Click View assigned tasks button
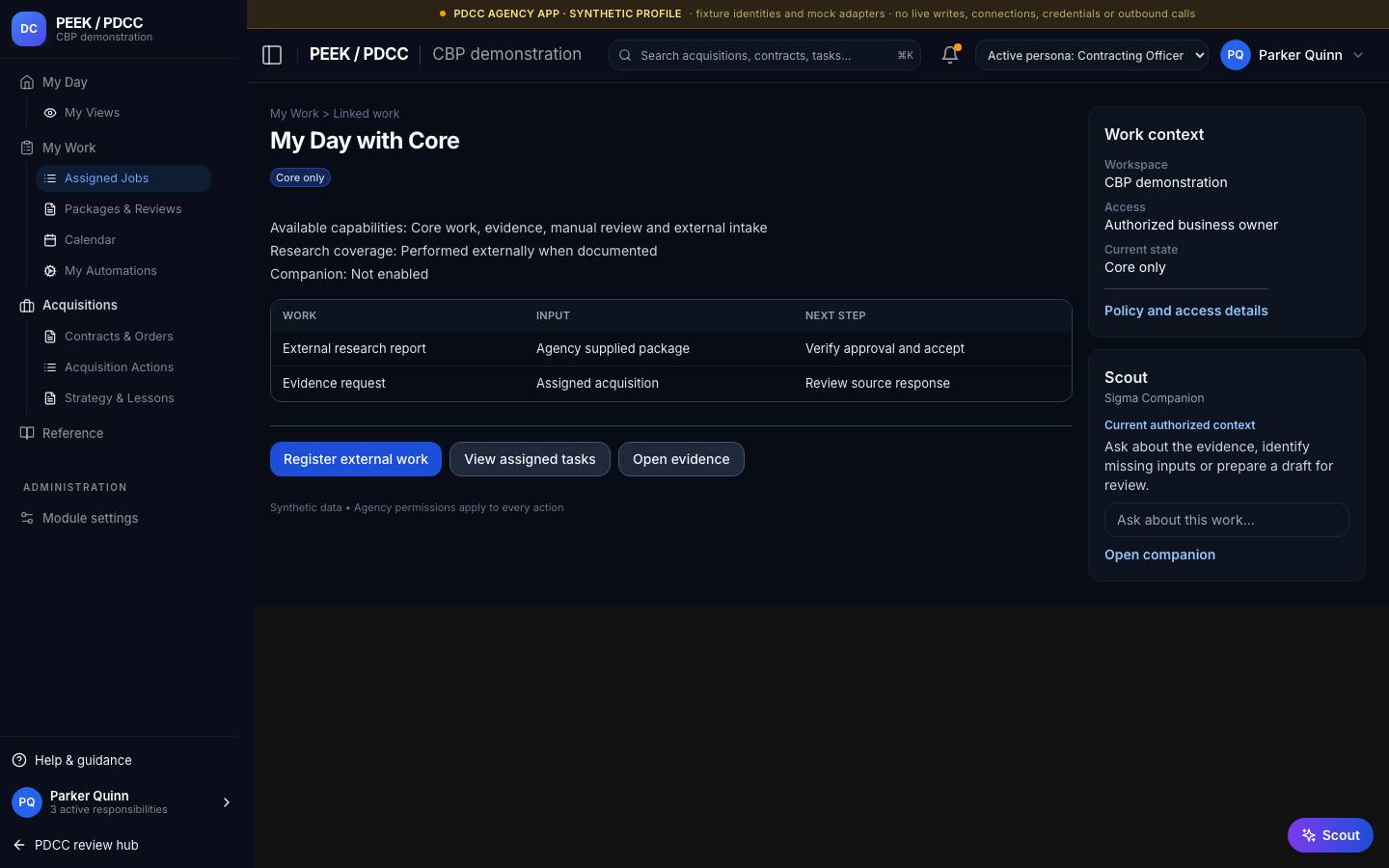 [530, 459]
